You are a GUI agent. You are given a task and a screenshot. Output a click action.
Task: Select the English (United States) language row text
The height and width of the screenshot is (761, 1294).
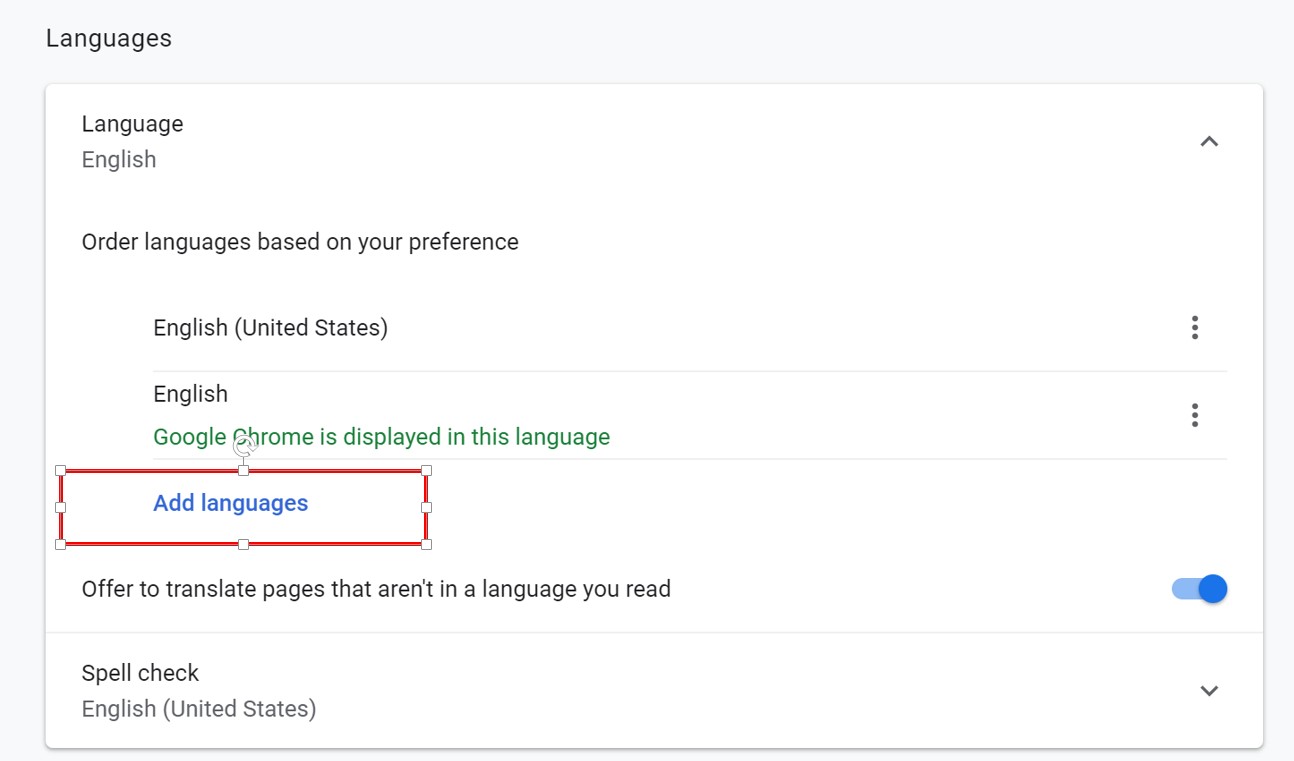pyautogui.click(x=270, y=327)
